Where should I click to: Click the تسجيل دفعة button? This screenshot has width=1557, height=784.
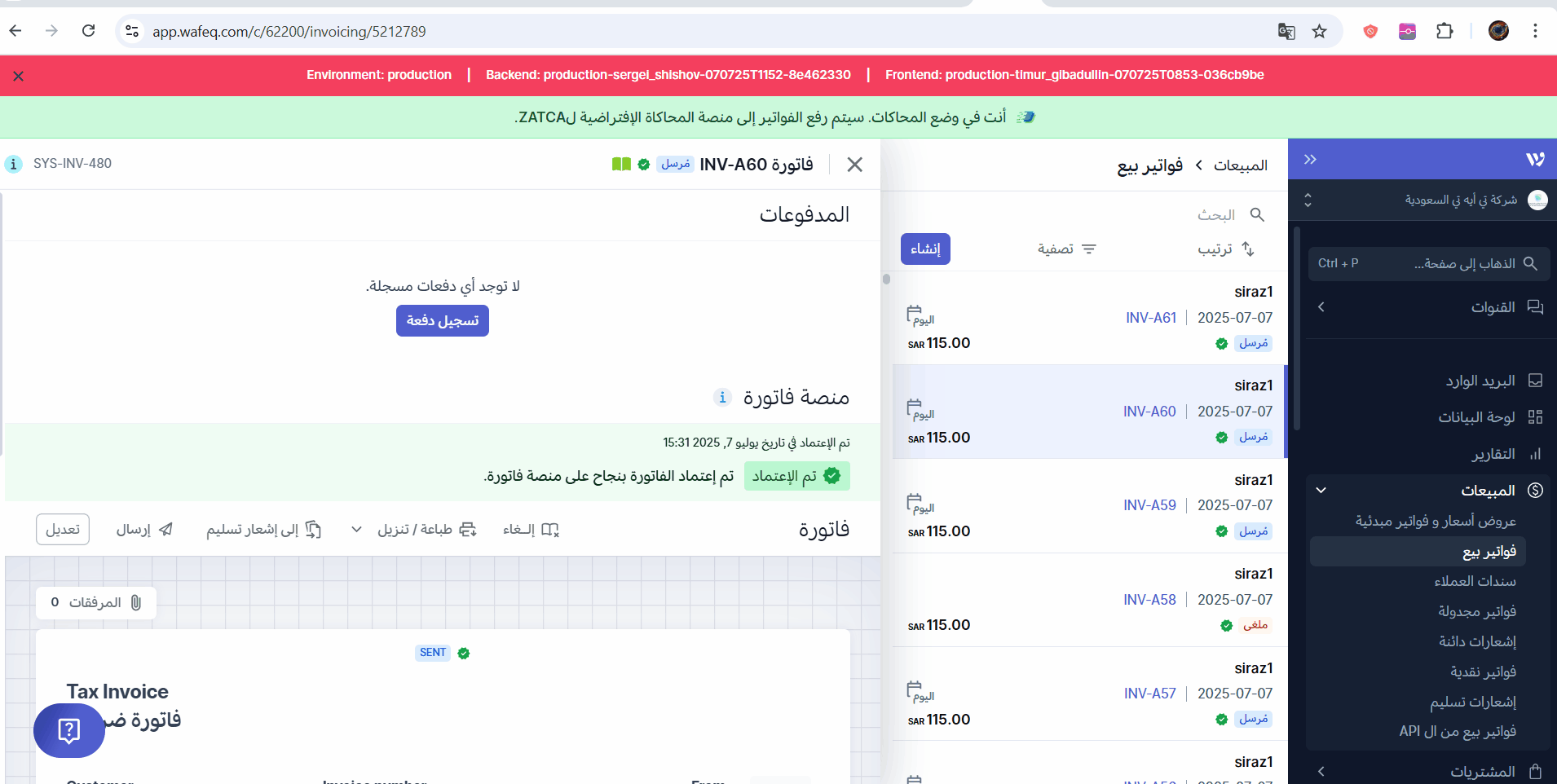tap(443, 321)
